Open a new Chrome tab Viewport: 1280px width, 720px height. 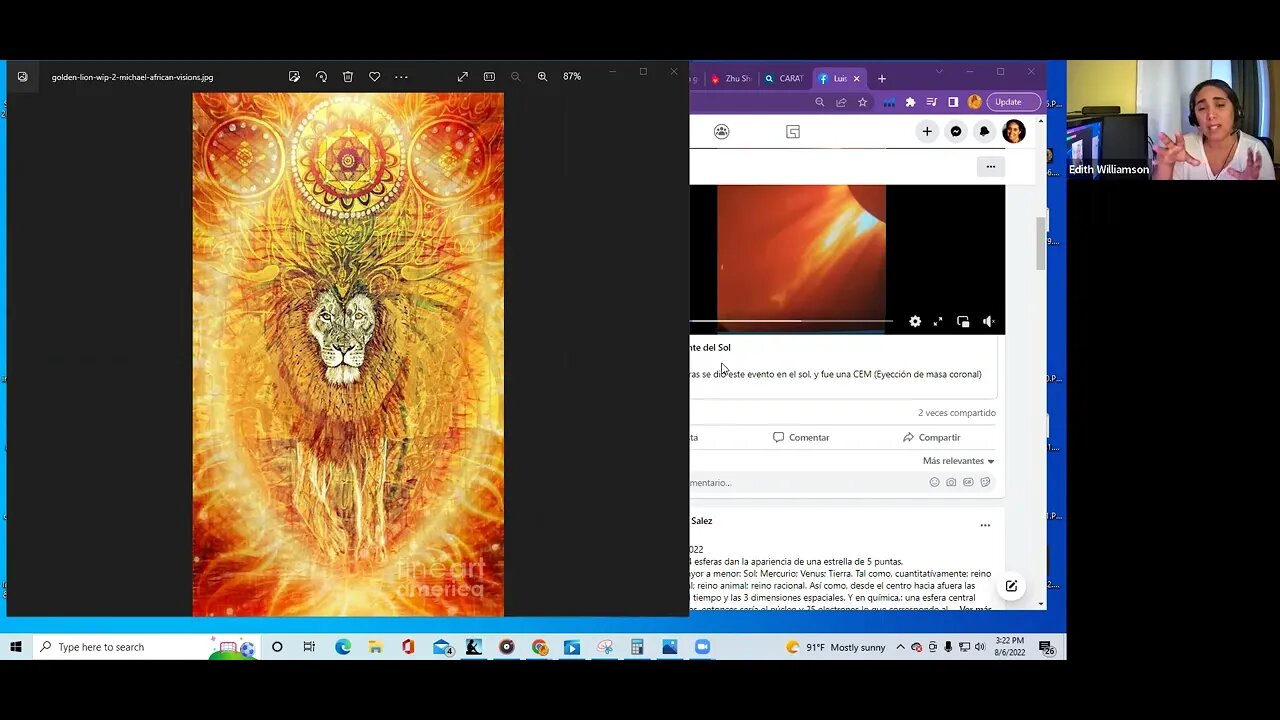coord(881,78)
